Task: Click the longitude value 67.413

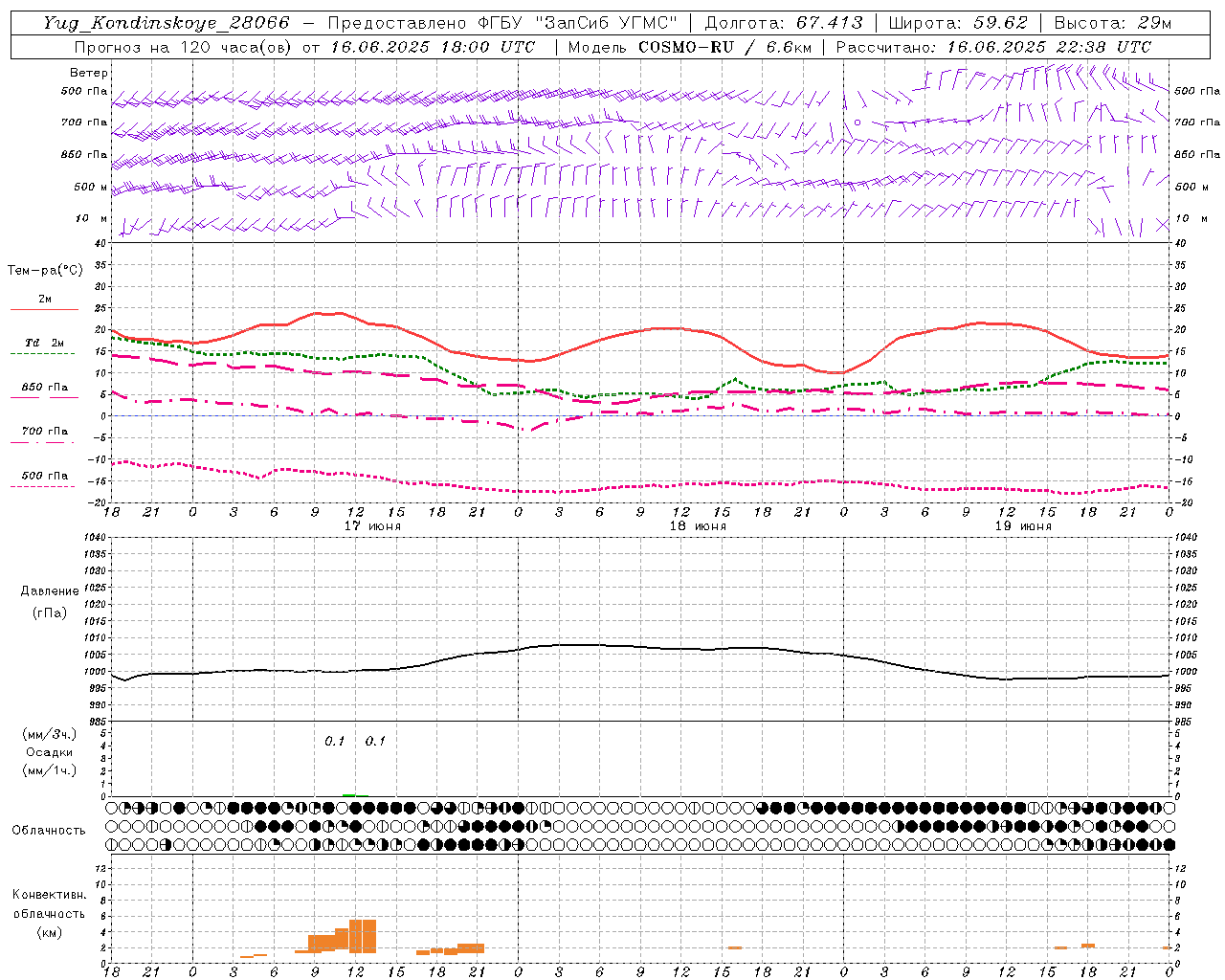Action: tap(829, 23)
